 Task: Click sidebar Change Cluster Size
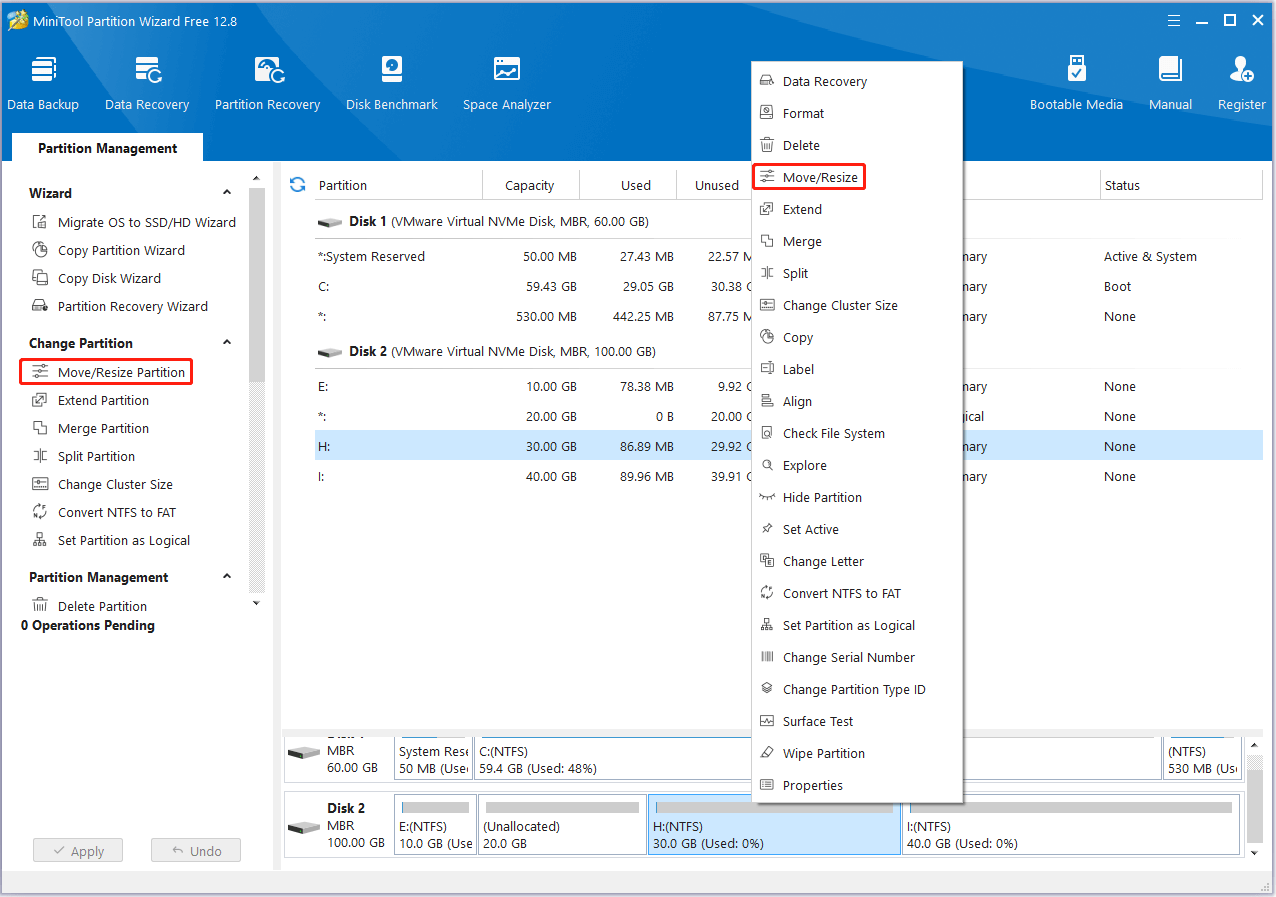click(102, 485)
